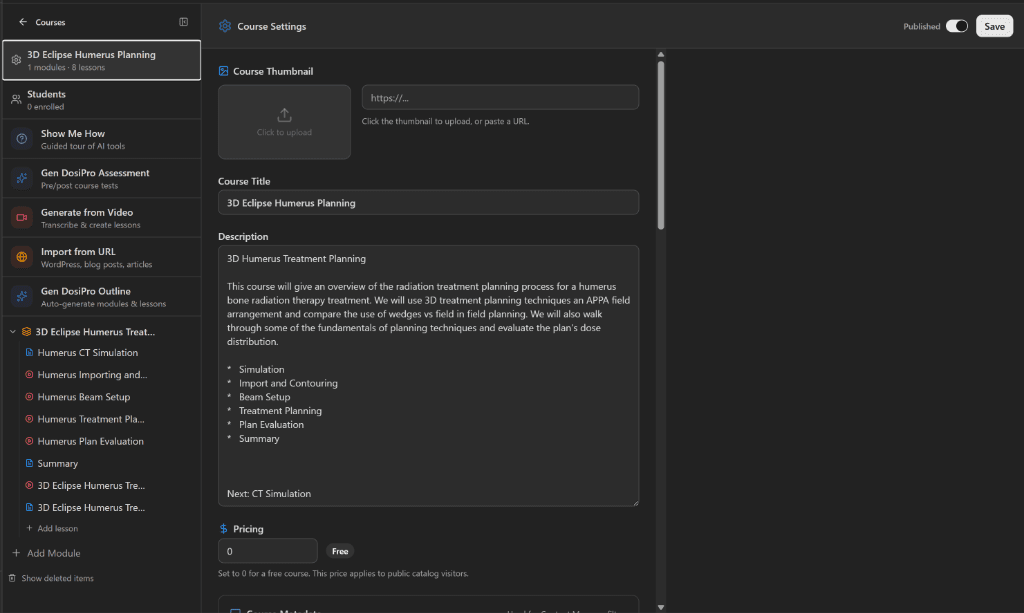Click the Course Settings gear icon in header
The width and height of the screenshot is (1024, 613).
[x=225, y=26]
